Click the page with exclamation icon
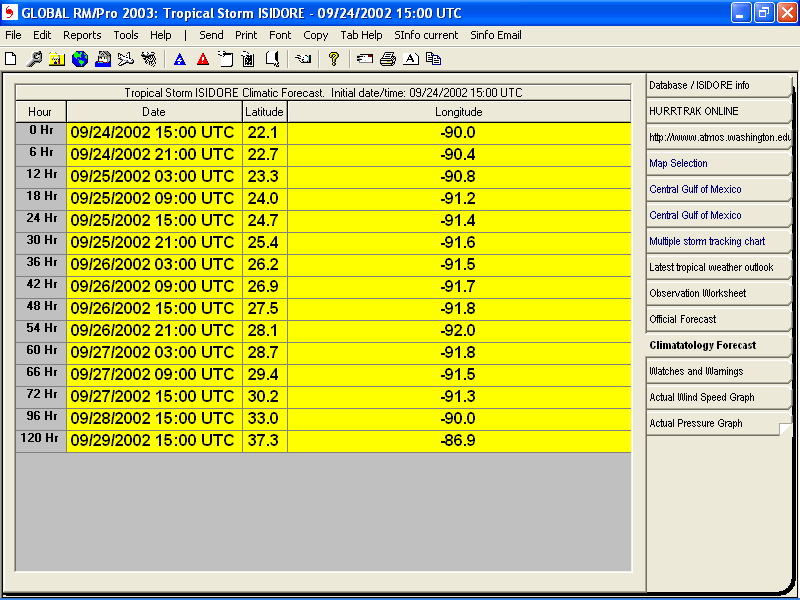 [x=272, y=59]
